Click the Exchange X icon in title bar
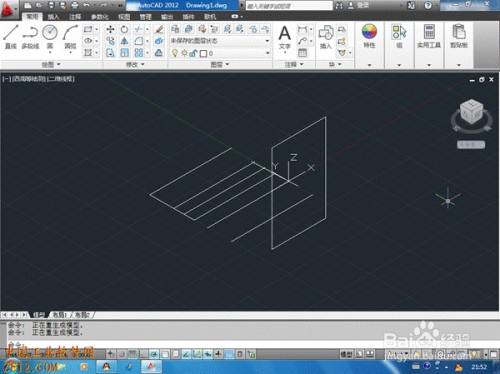This screenshot has height=374, width=500. (x=411, y=5)
